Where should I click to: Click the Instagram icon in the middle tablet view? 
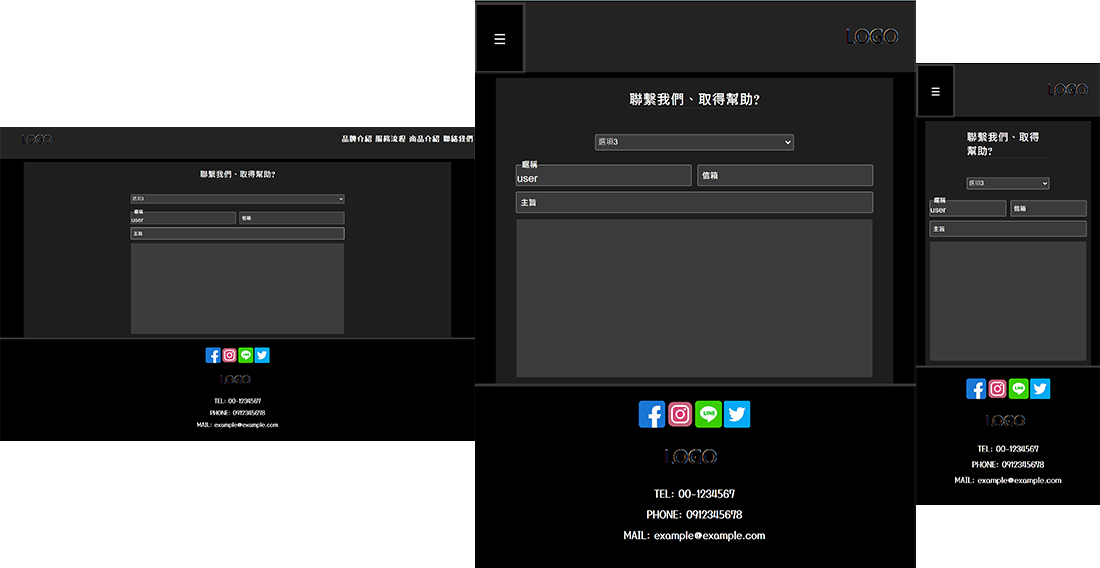680,414
